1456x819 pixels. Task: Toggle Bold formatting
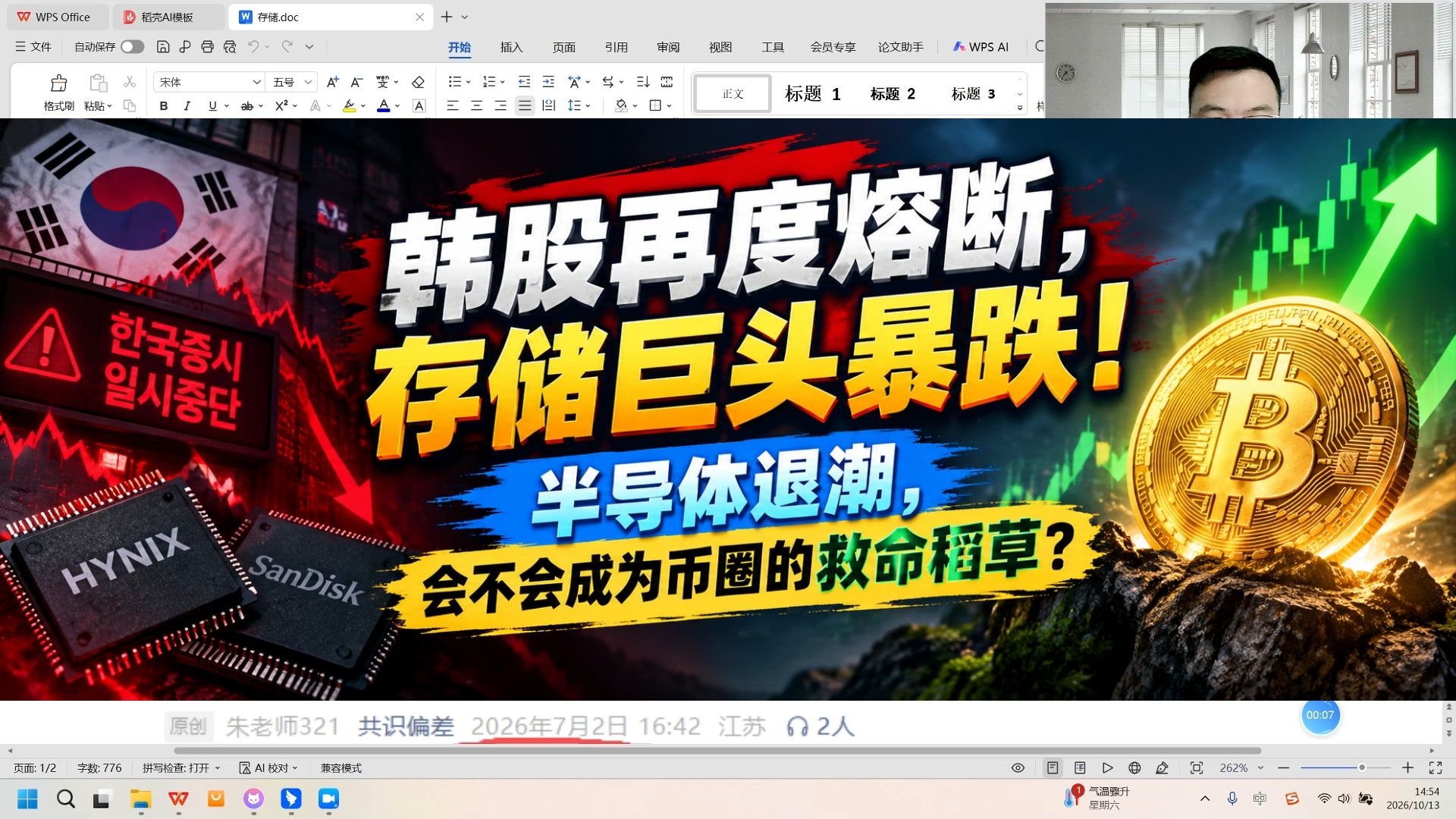tap(163, 105)
